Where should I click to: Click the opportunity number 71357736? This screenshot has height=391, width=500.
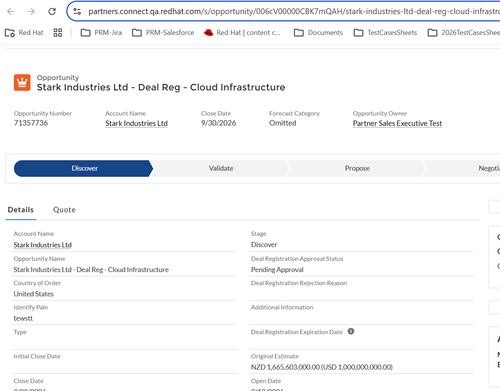tap(31, 123)
